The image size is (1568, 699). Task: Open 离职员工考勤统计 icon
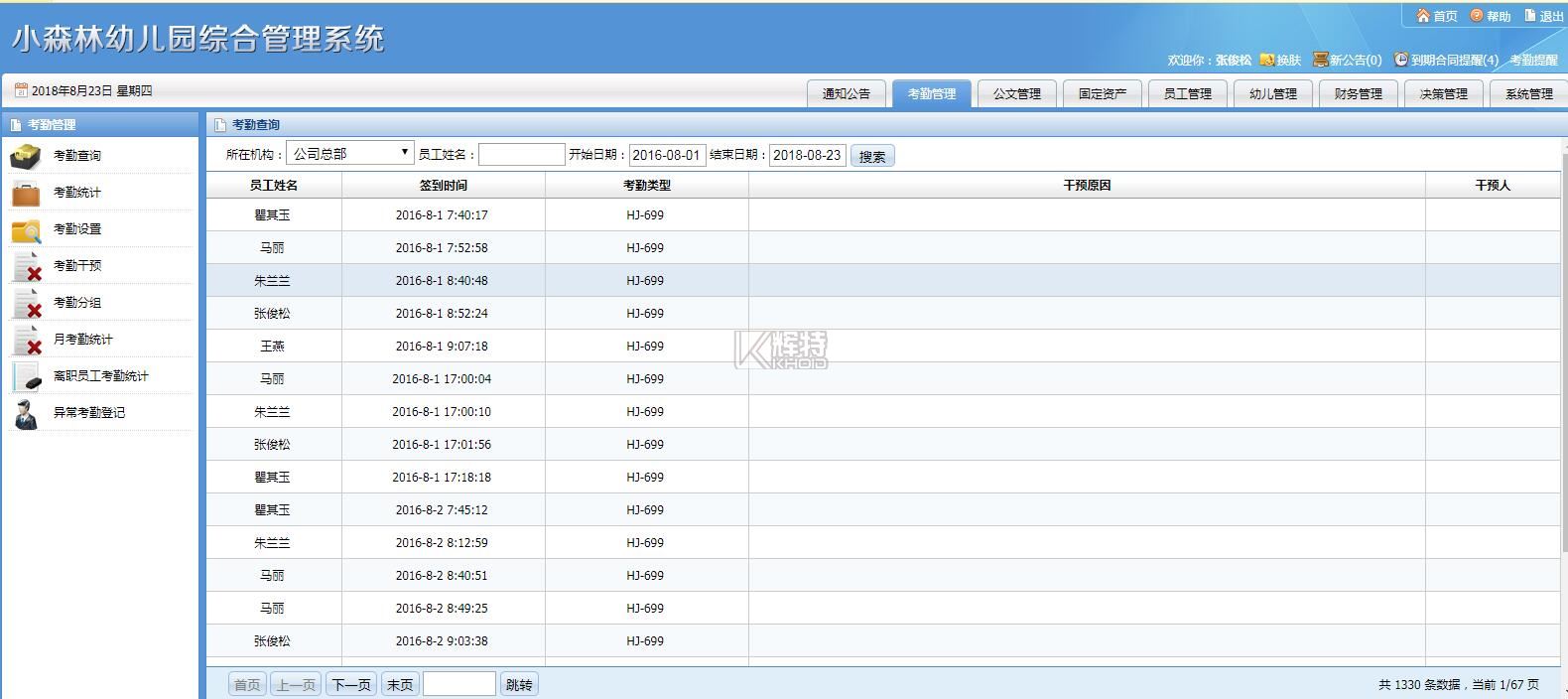tap(26, 376)
